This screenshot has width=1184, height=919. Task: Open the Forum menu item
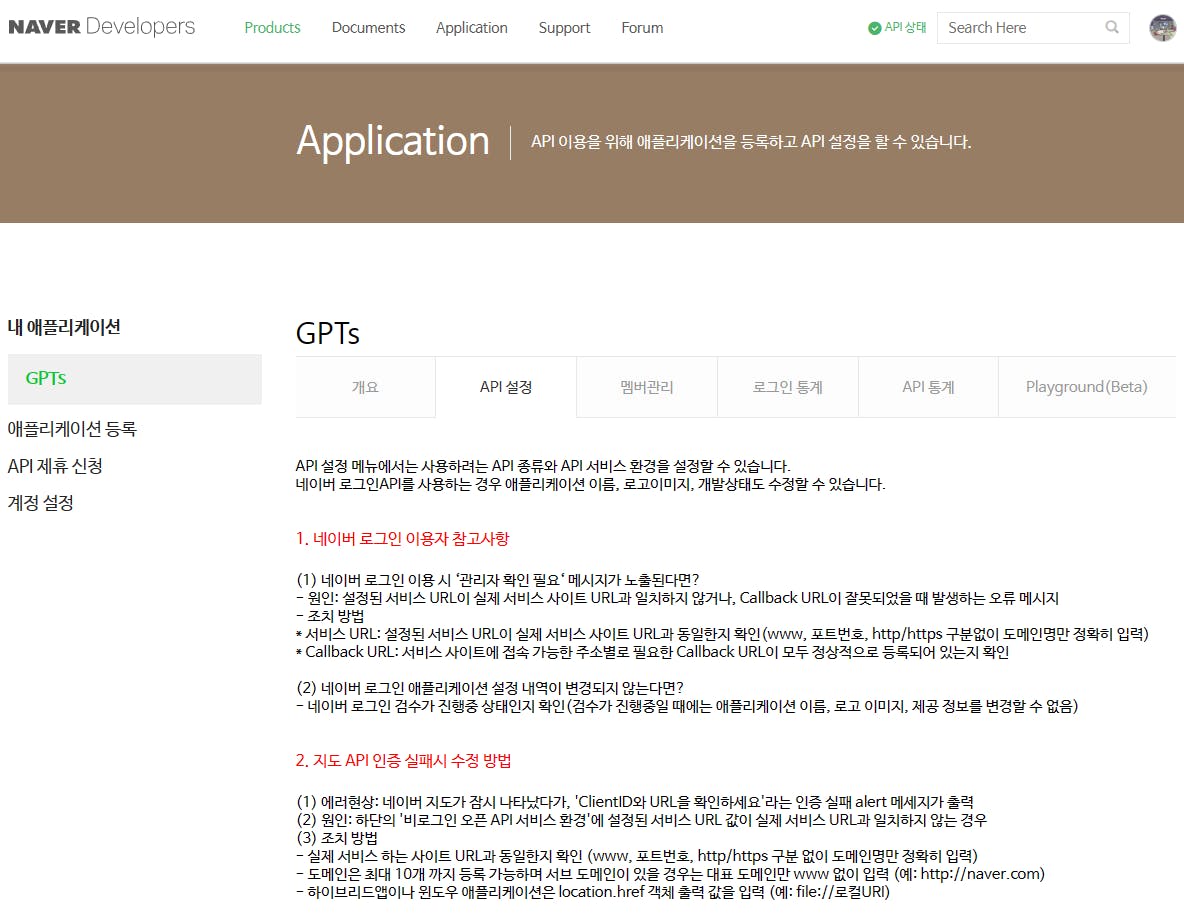point(643,28)
